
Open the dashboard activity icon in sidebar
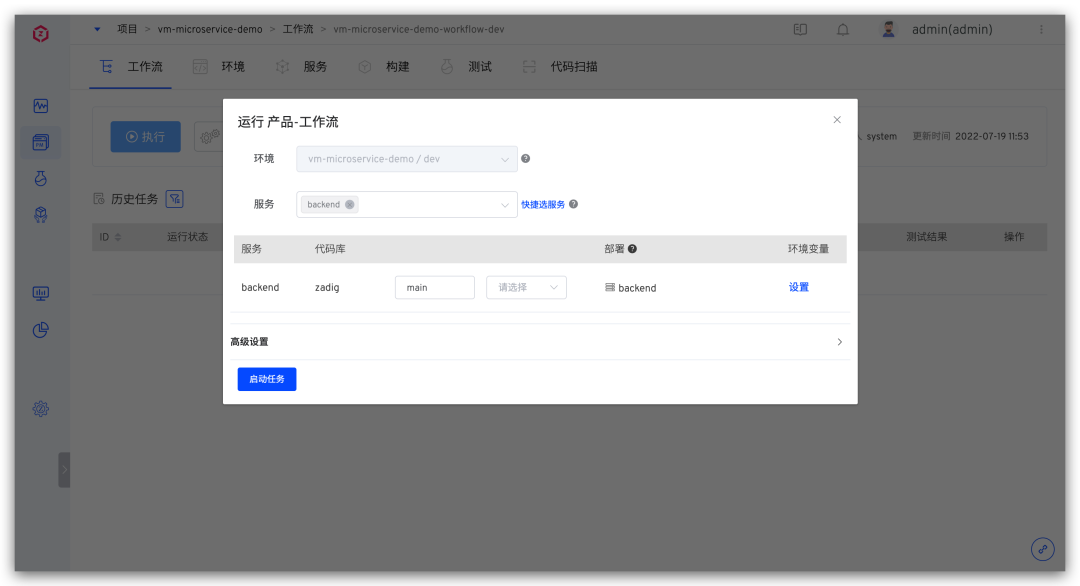(41, 106)
